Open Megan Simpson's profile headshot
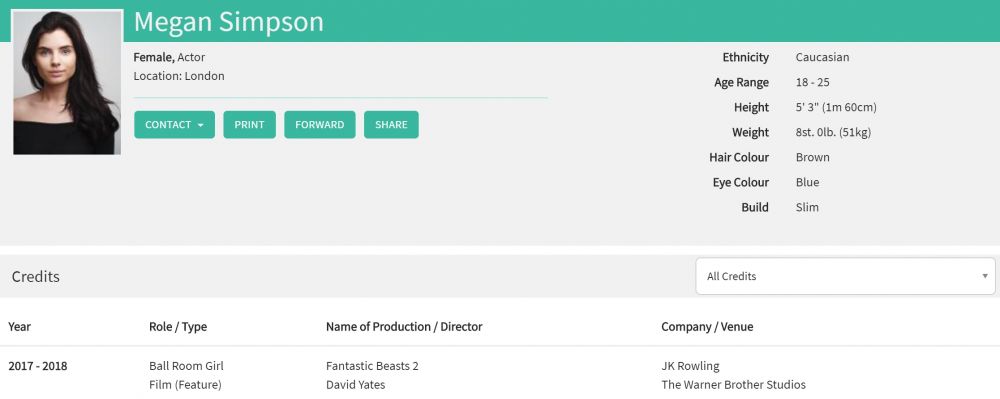Screen dimensions: 1000x399 coord(67,82)
